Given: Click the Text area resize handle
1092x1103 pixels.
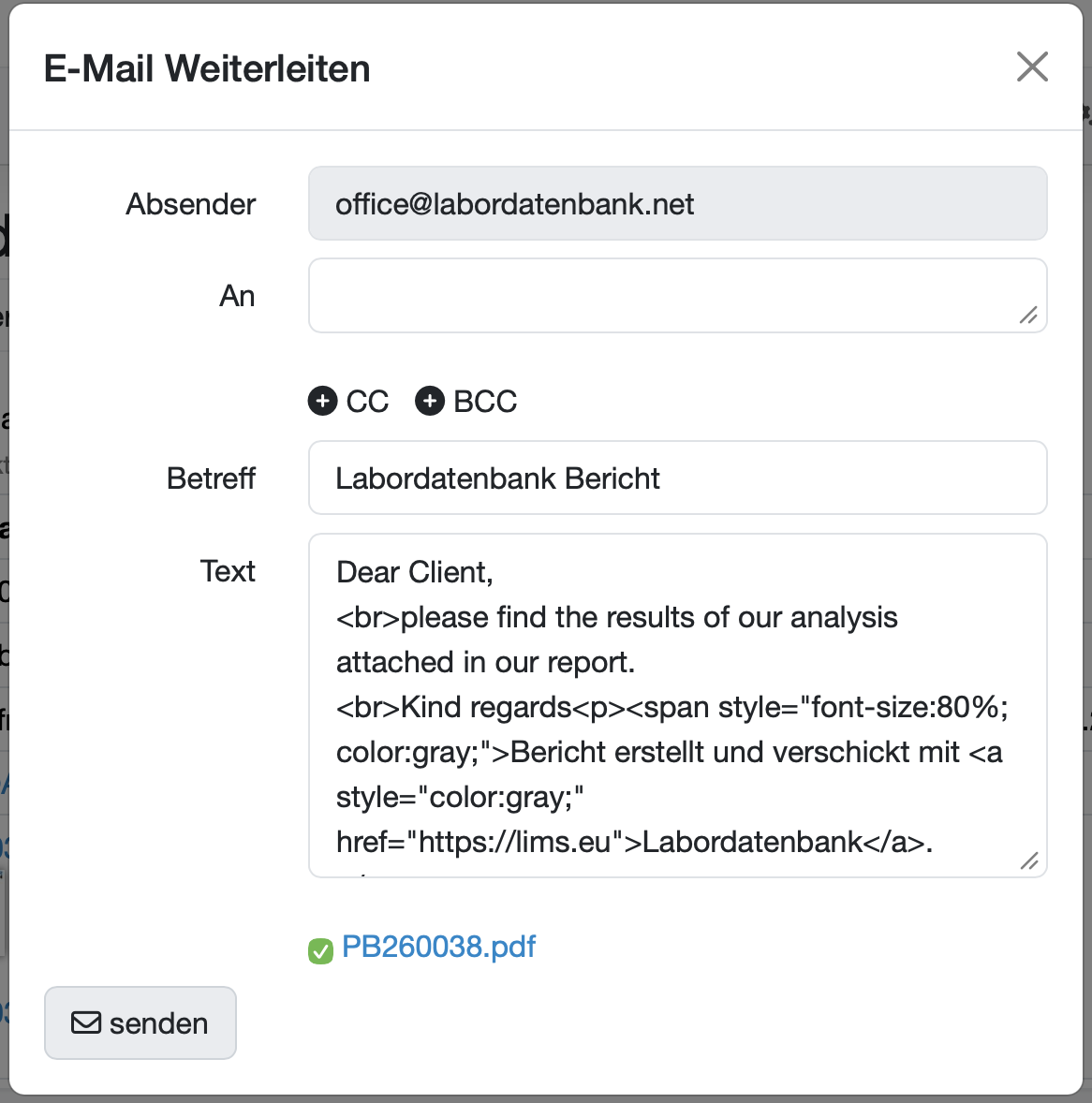Looking at the screenshot, I should tap(1028, 860).
